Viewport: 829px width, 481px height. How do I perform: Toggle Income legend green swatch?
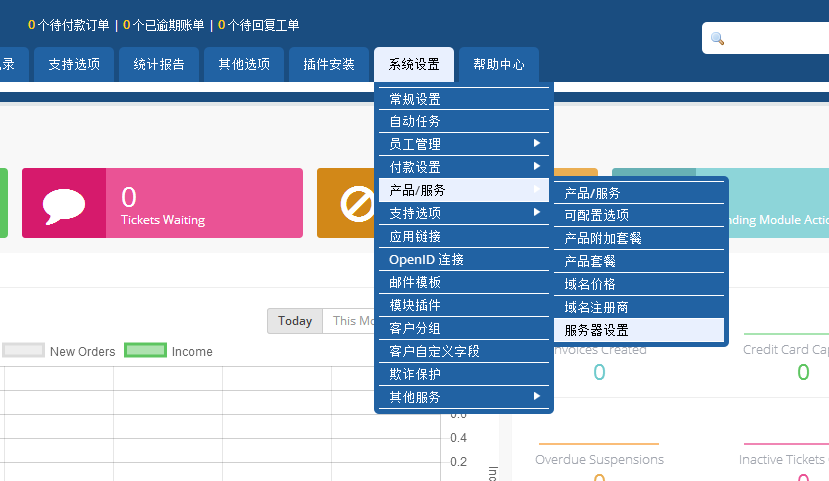145,350
